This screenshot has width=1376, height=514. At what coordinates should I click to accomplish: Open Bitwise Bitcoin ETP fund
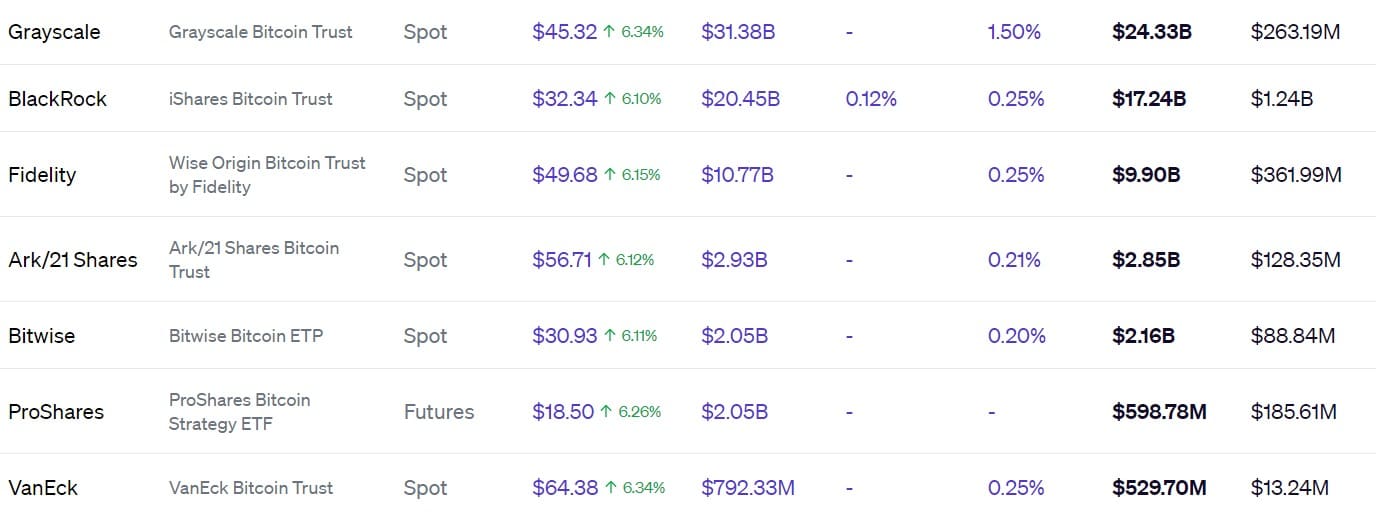(x=246, y=336)
